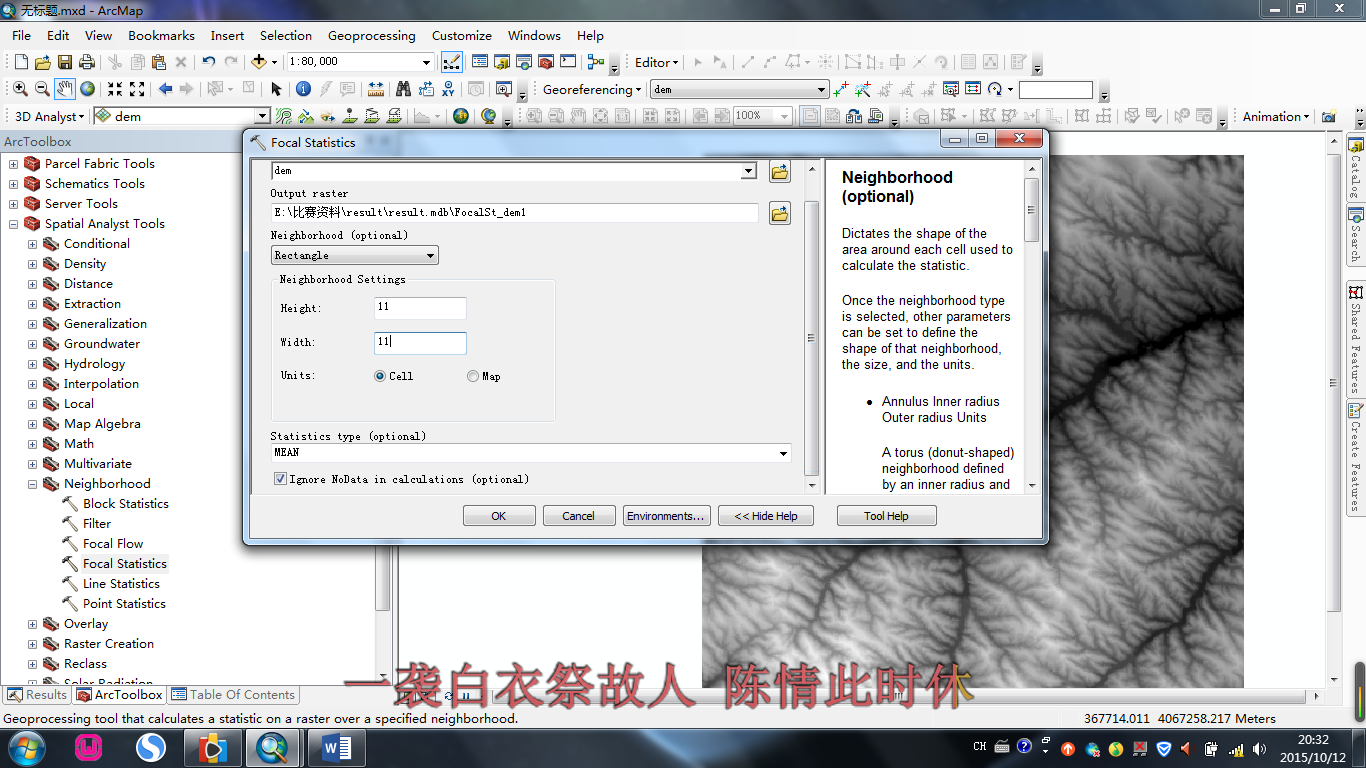Select the black Select Elements arrow tool

274,87
